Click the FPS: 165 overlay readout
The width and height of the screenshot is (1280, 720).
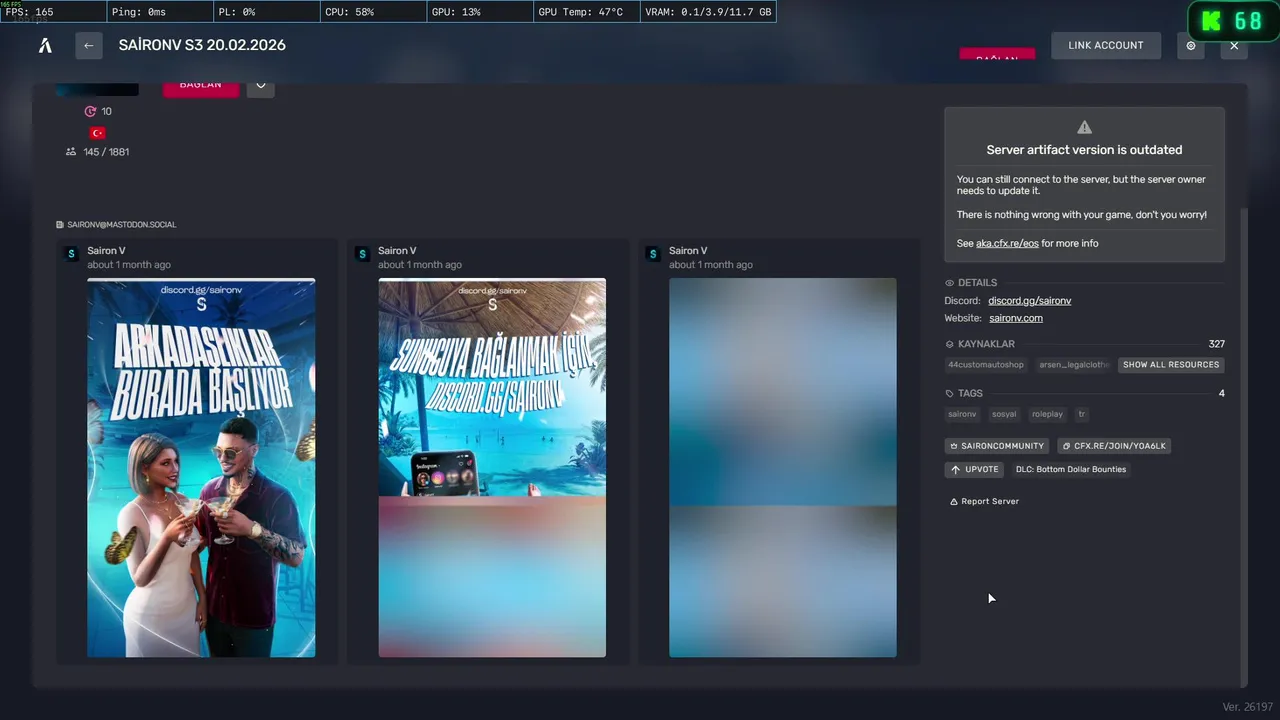click(53, 12)
